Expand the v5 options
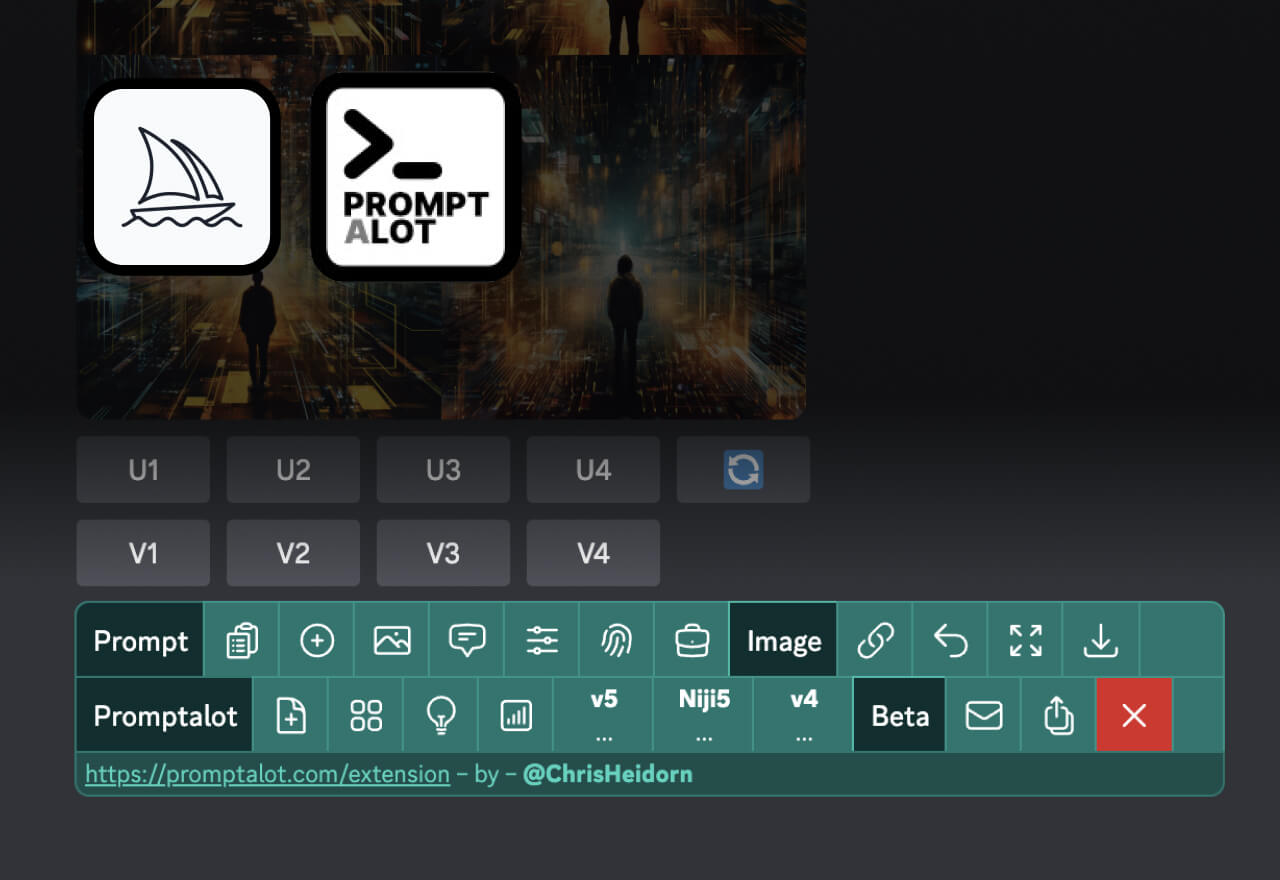Image resolution: width=1280 pixels, height=880 pixels. (x=603, y=715)
